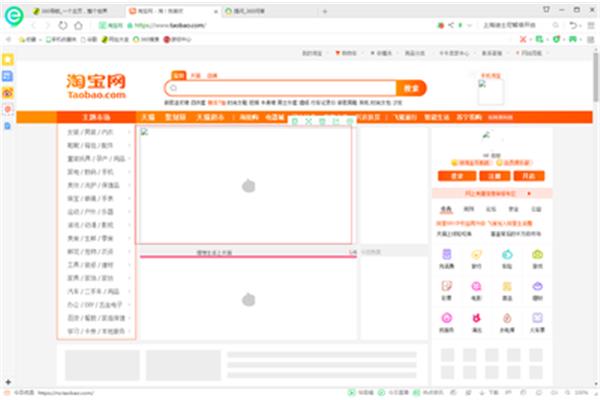Viewport: 600px width, 400px height.
Task: Open the My Taobao dropdown in top bar
Action: [315, 53]
